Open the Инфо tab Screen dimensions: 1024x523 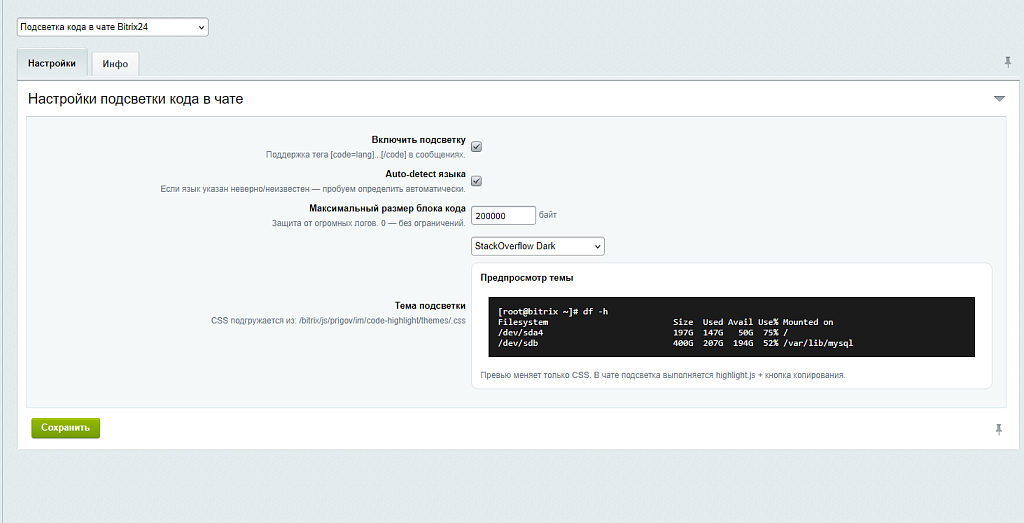click(115, 64)
